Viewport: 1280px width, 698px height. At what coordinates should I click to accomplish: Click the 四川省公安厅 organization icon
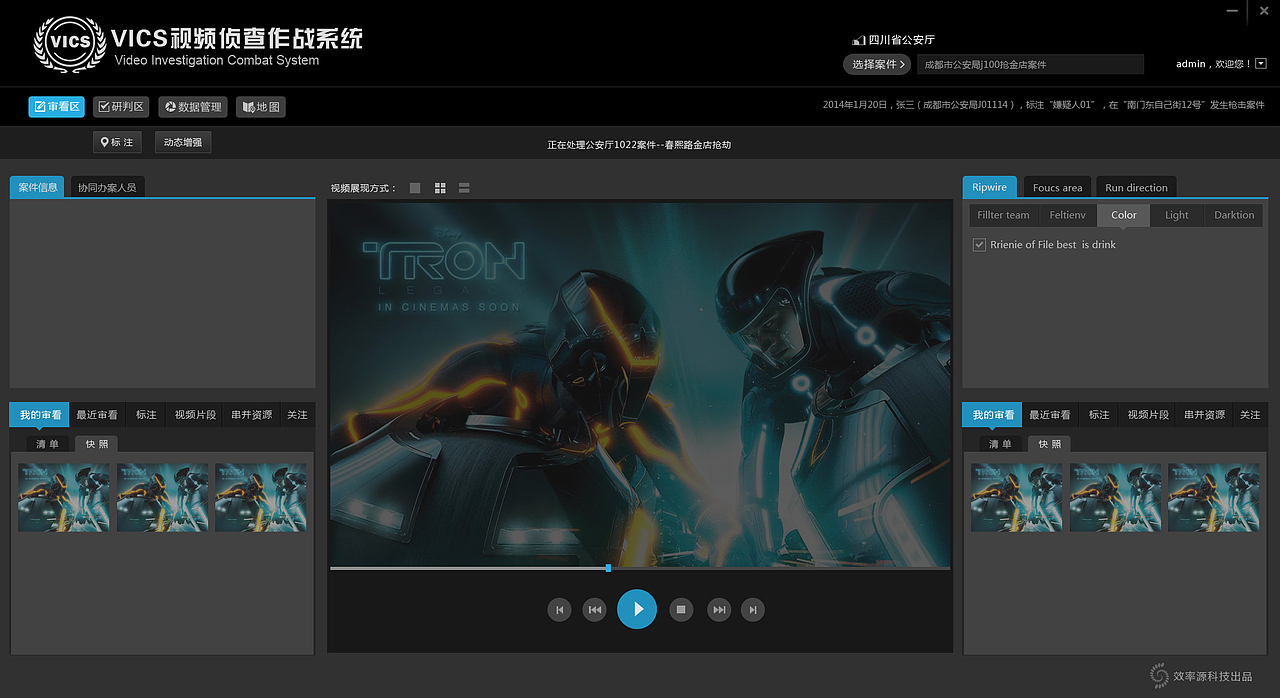point(858,40)
